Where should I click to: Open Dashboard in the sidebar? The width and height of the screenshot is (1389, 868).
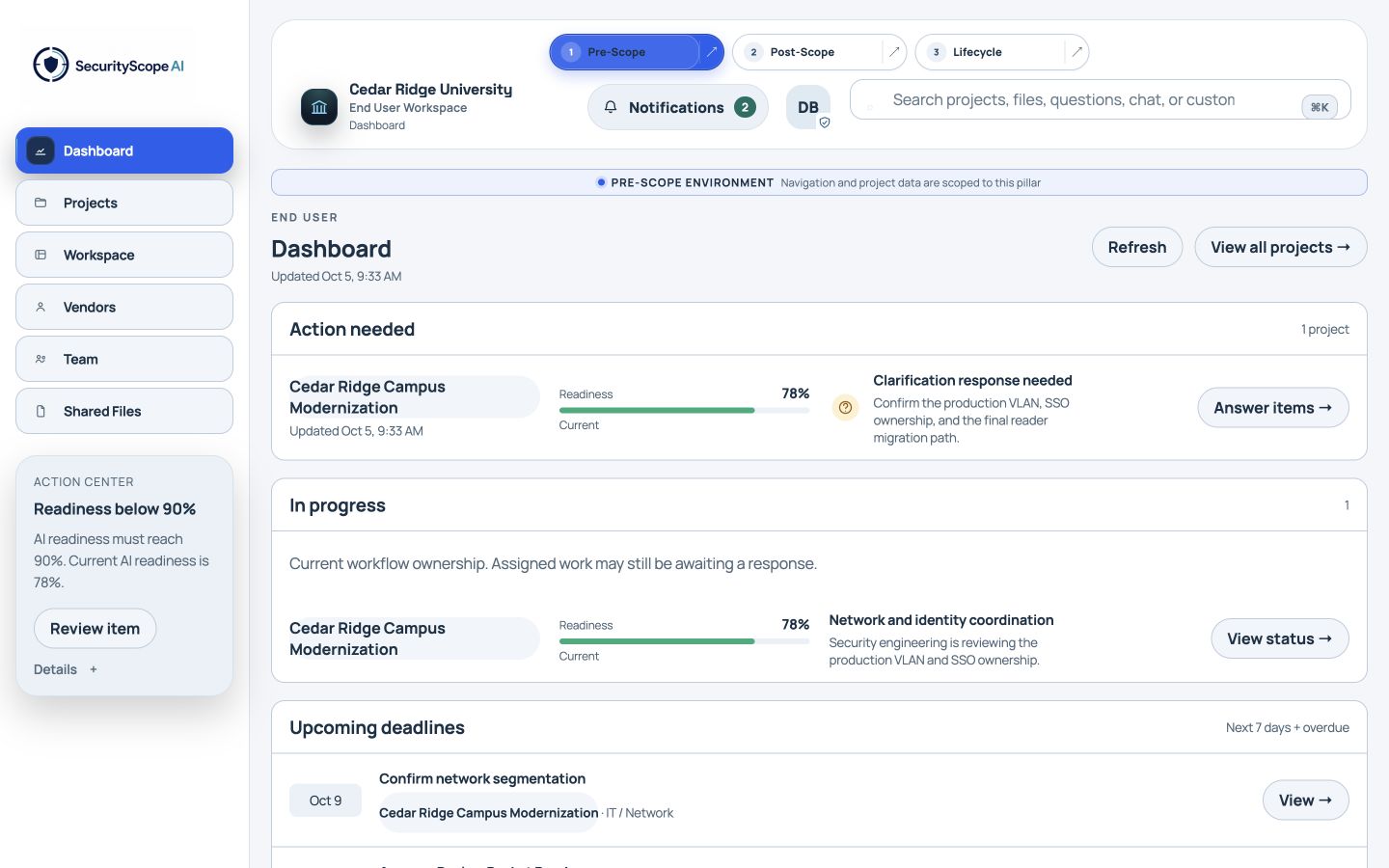click(124, 150)
